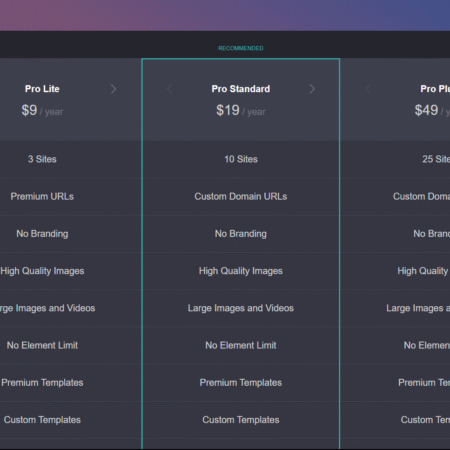Click 'High Quality Images' in Pro Lite column
Viewport: 450px width, 450px height.
click(42, 271)
